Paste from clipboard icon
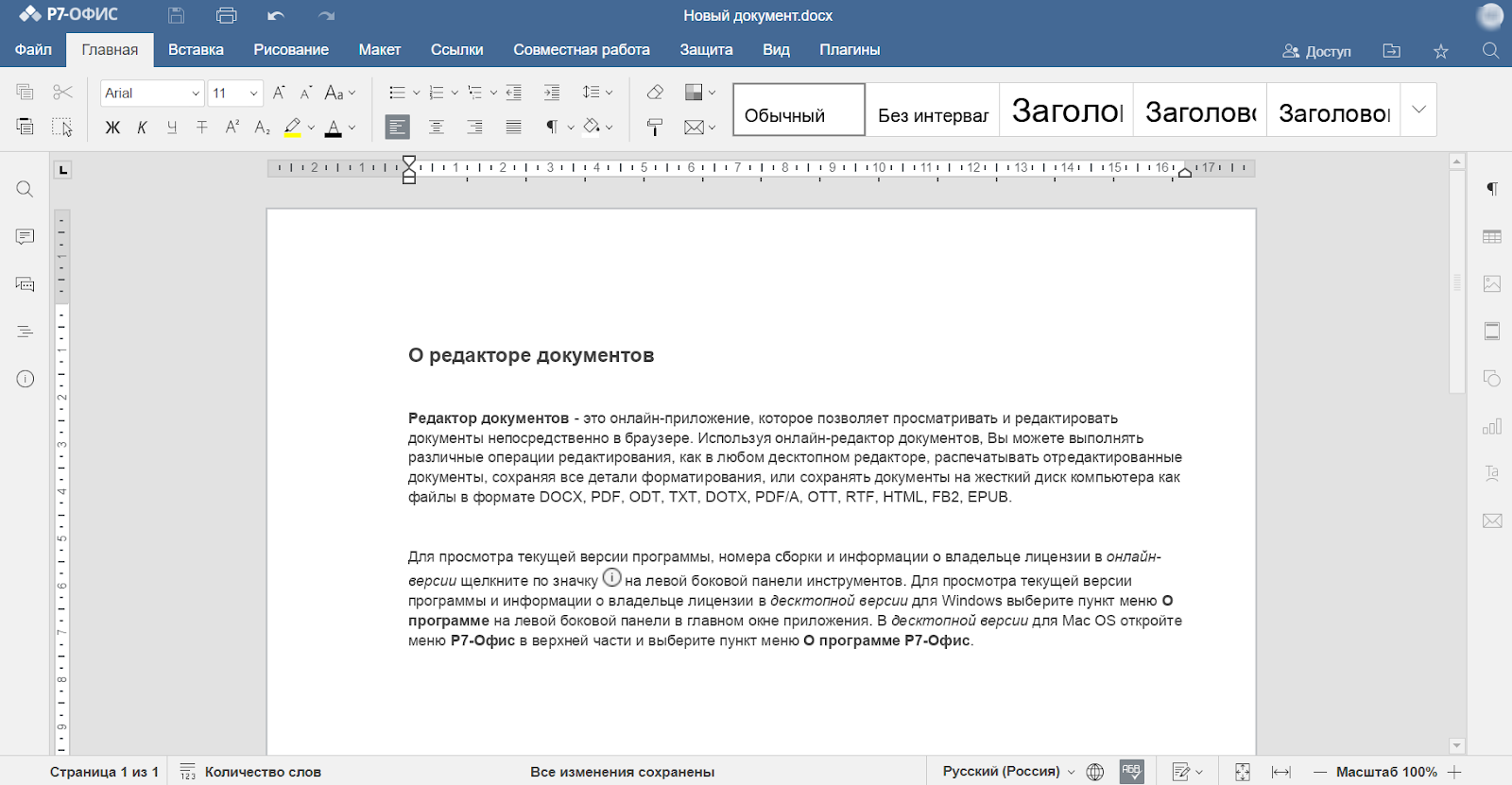Image resolution: width=1512 pixels, height=785 pixels. [26, 127]
